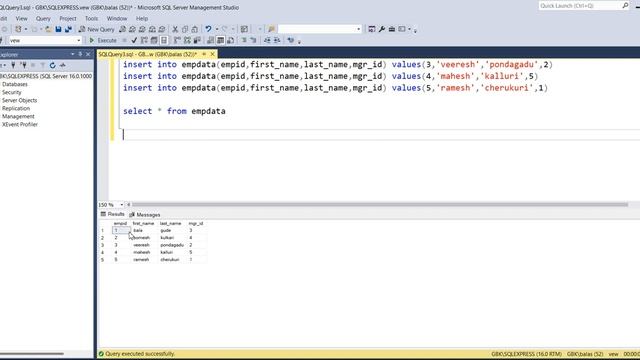Select the Management node
This screenshot has width=640, height=360.
(18, 116)
